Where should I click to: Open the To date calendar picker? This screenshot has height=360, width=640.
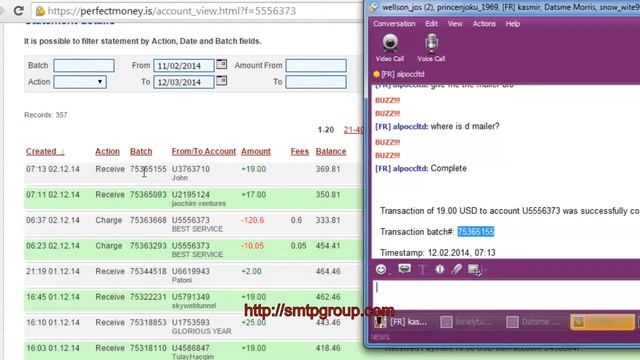click(221, 80)
